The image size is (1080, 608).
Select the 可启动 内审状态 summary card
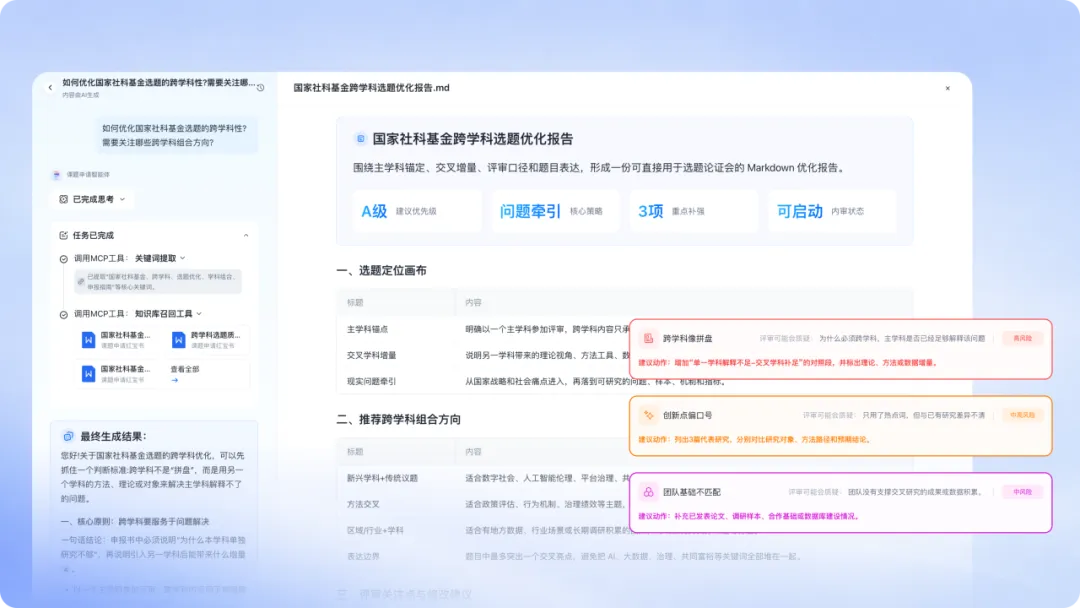[832, 211]
